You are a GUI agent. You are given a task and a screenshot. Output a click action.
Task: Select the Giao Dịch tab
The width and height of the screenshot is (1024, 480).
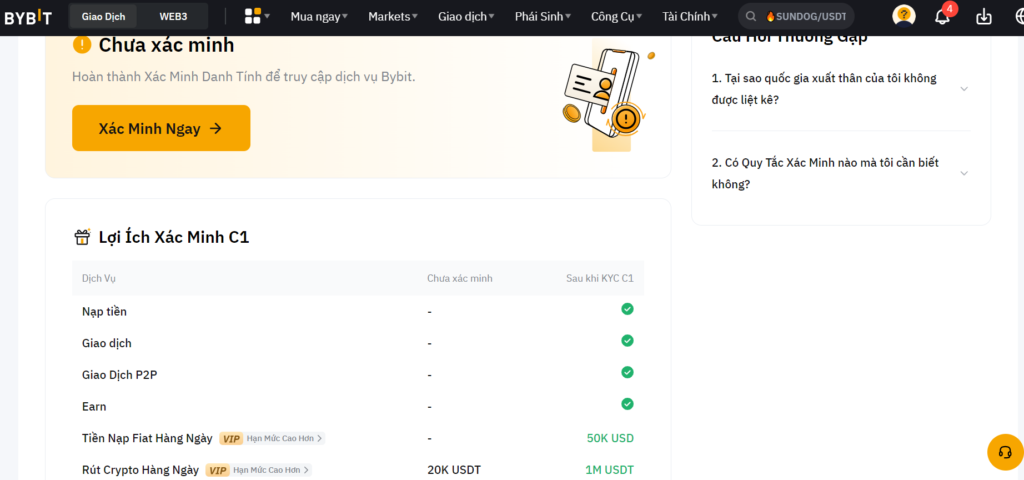click(x=103, y=16)
